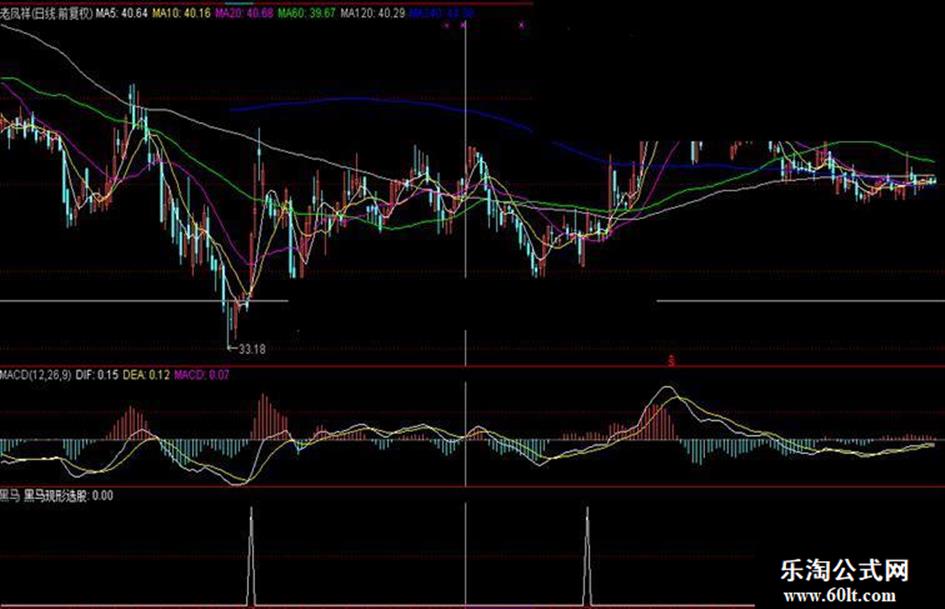Click the purple MACD: 0.07 value
The width and height of the screenshot is (945, 609).
coord(202,374)
